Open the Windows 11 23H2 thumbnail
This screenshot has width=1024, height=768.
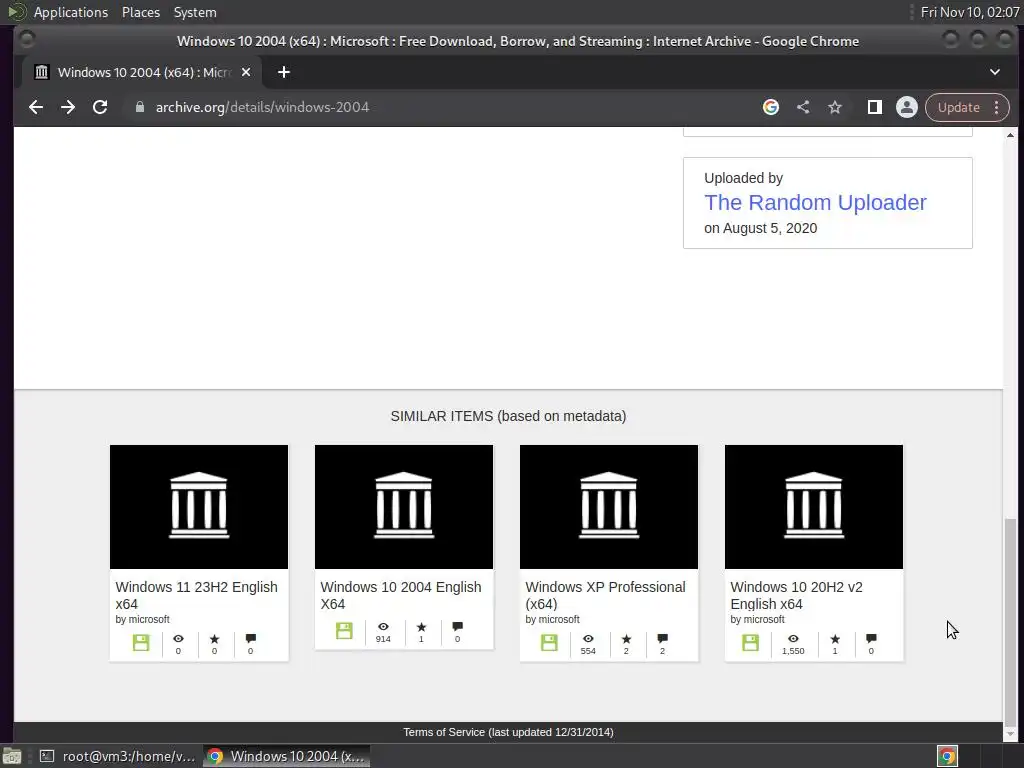pyautogui.click(x=199, y=507)
